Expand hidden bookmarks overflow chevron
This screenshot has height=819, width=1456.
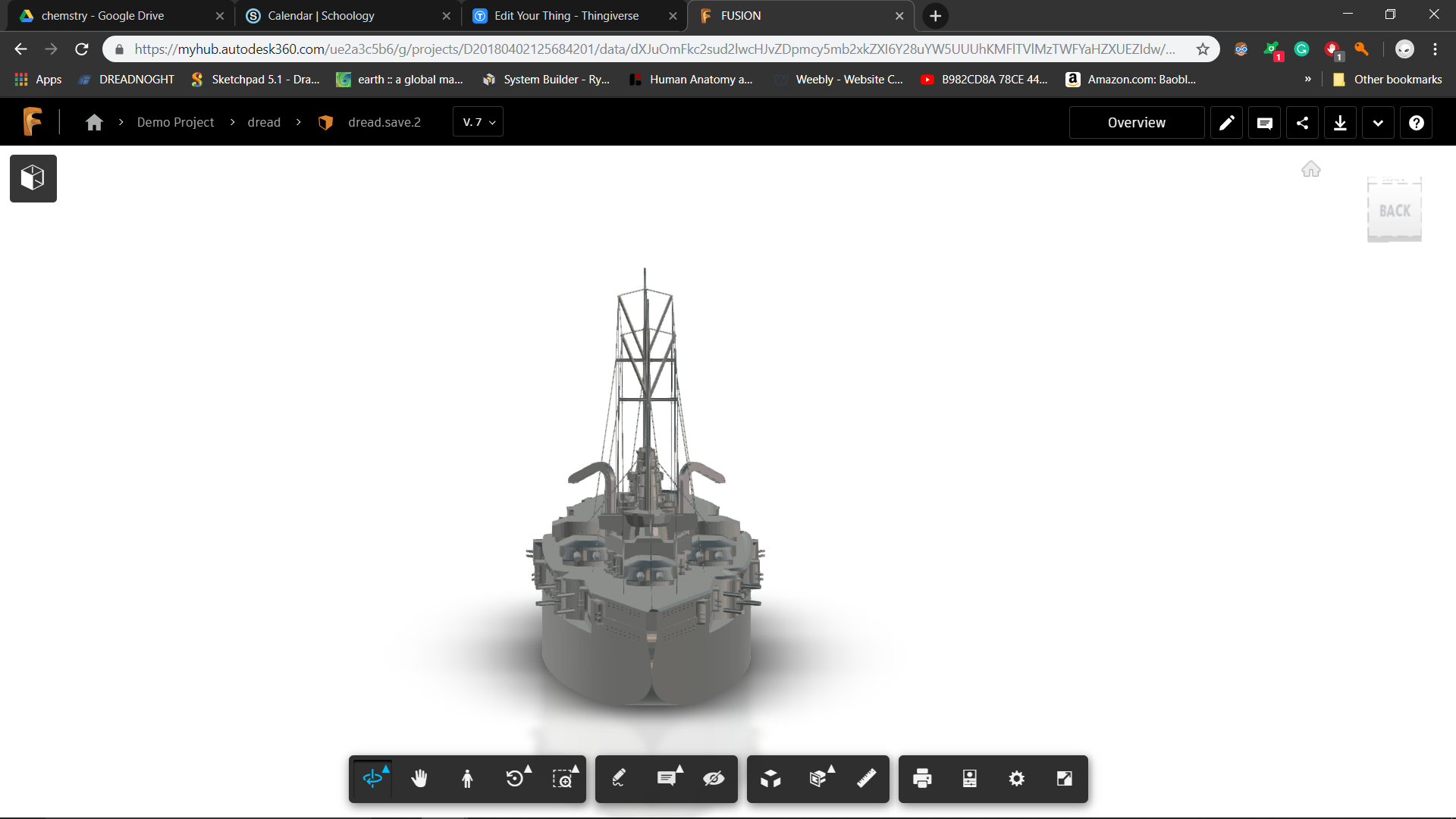tap(1307, 79)
